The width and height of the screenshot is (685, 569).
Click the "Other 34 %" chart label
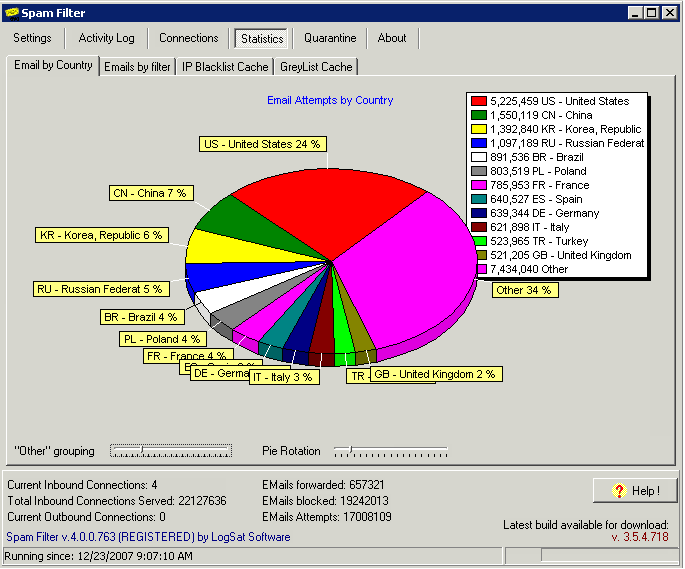click(x=523, y=290)
